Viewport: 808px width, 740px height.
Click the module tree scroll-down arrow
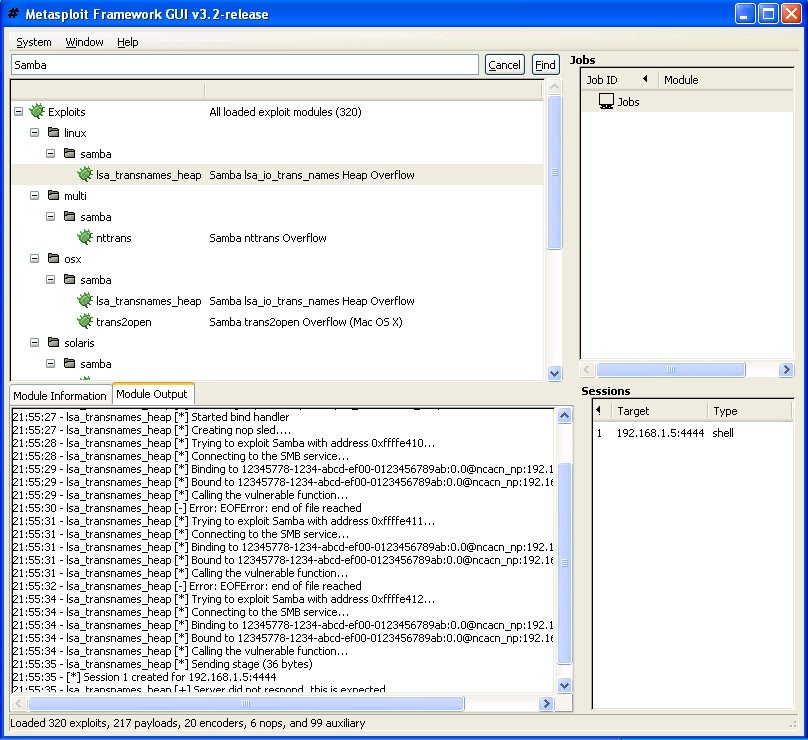[554, 373]
